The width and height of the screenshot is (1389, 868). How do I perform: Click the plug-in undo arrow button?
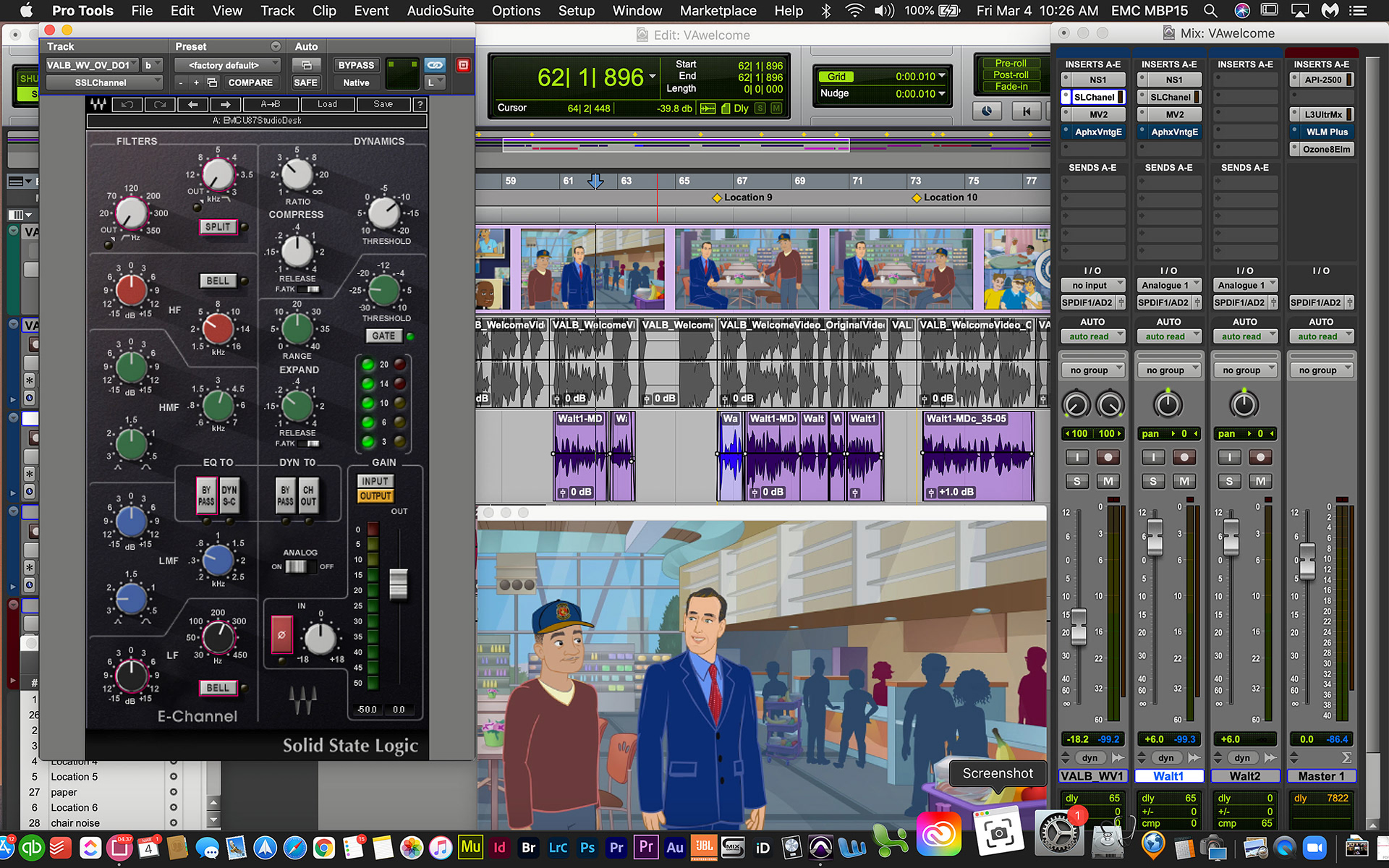[127, 104]
